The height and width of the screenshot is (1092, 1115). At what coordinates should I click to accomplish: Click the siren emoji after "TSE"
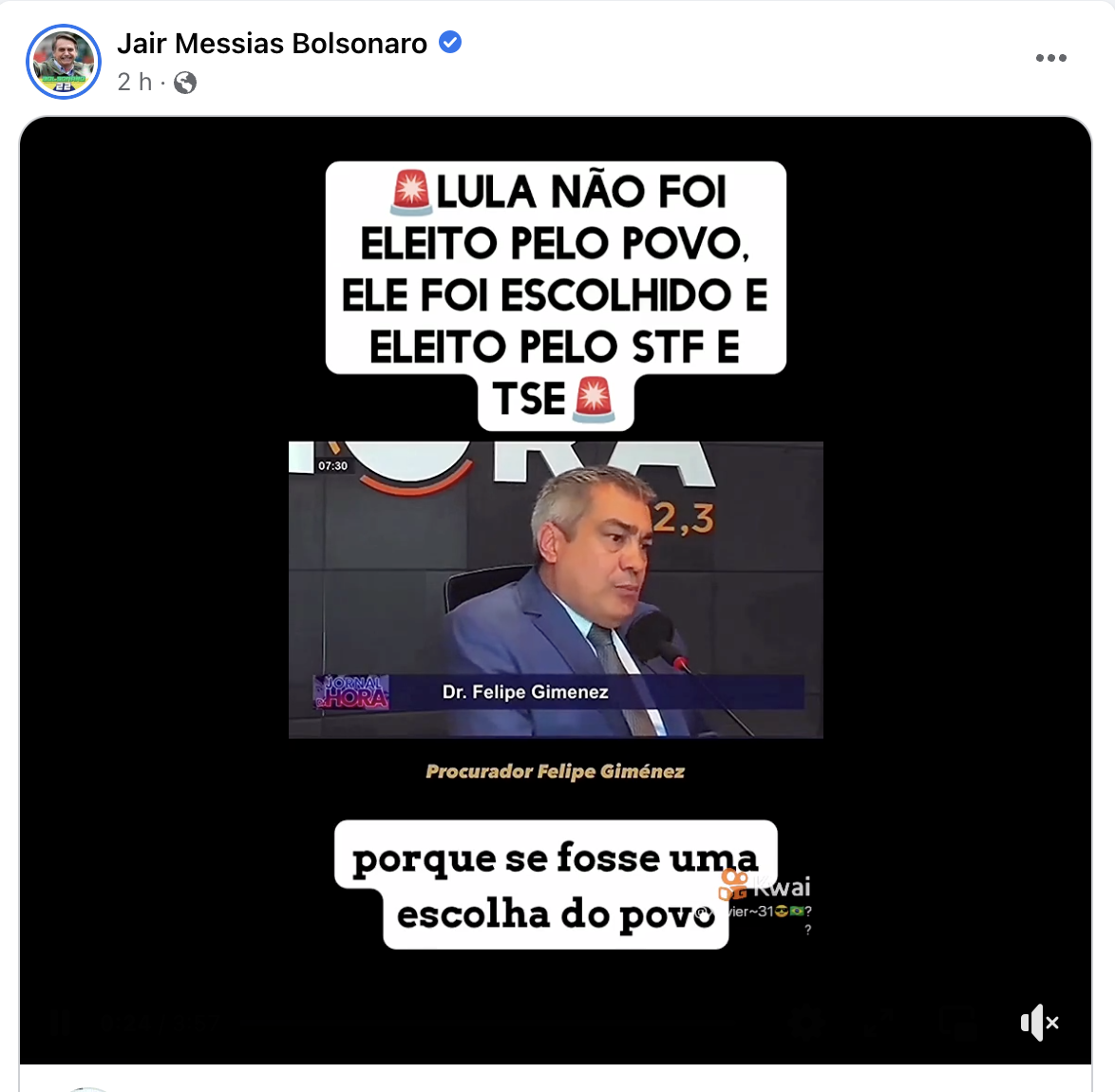point(593,400)
